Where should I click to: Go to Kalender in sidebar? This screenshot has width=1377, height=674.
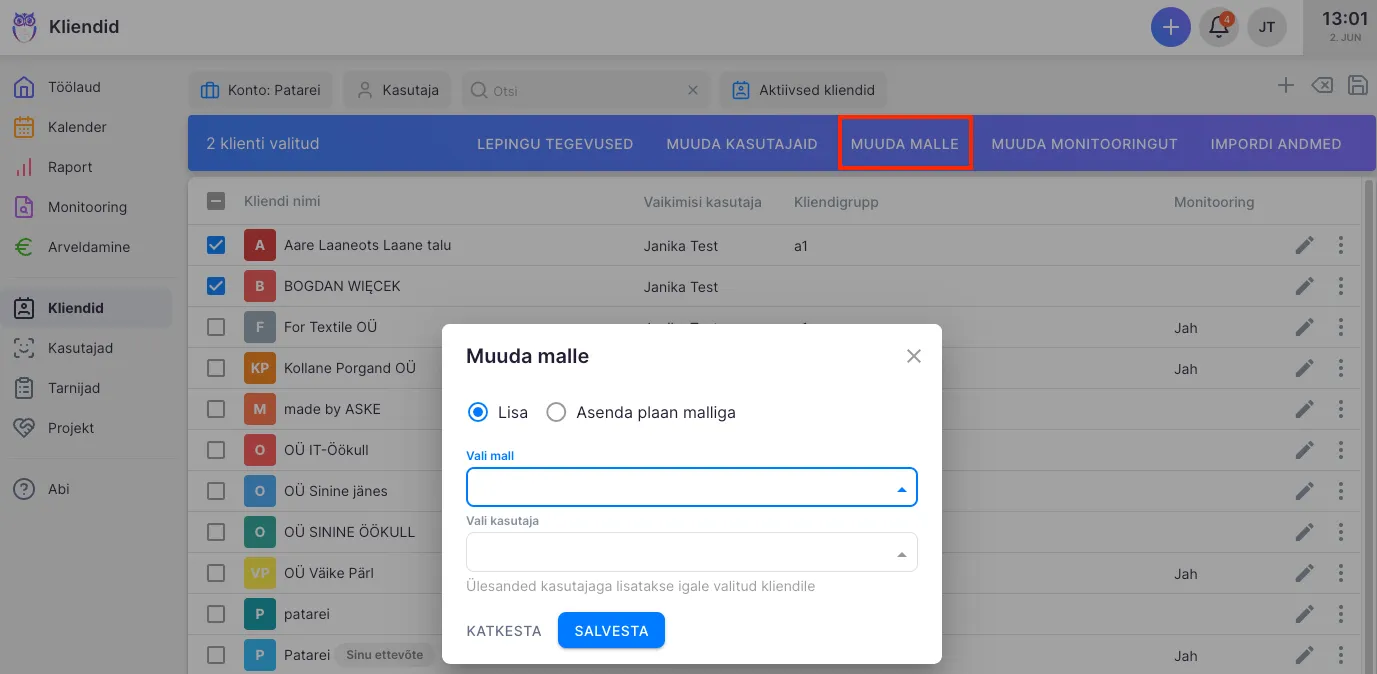pyautogui.click(x=77, y=127)
